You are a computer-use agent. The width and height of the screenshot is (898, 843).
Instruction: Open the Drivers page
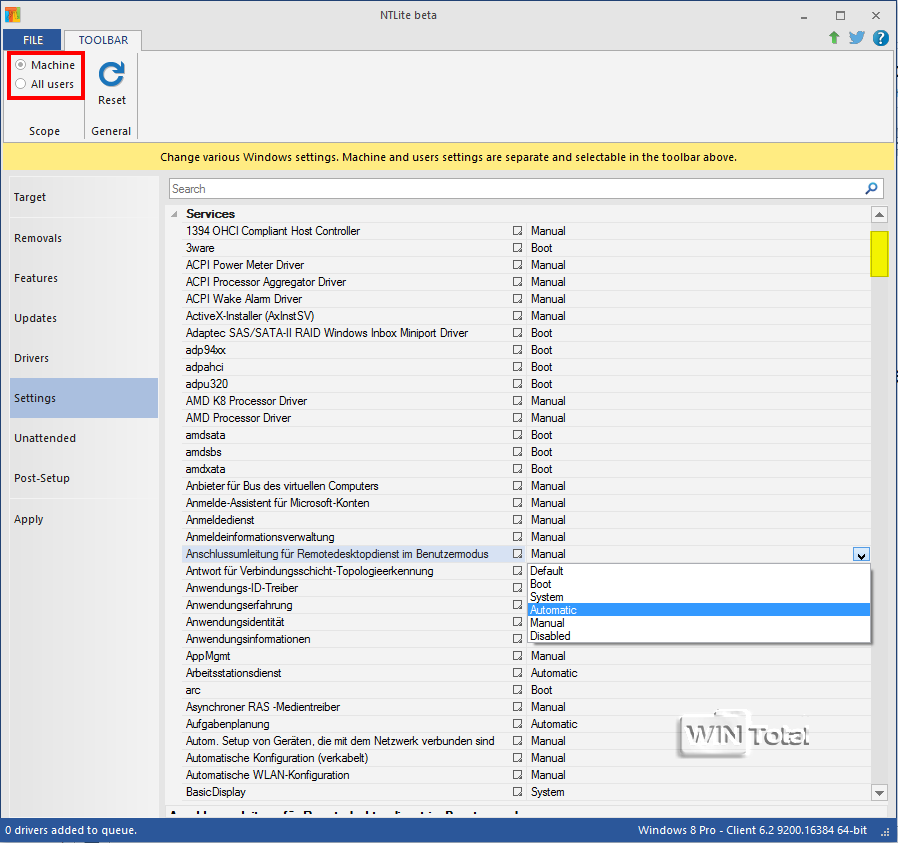[84, 358]
